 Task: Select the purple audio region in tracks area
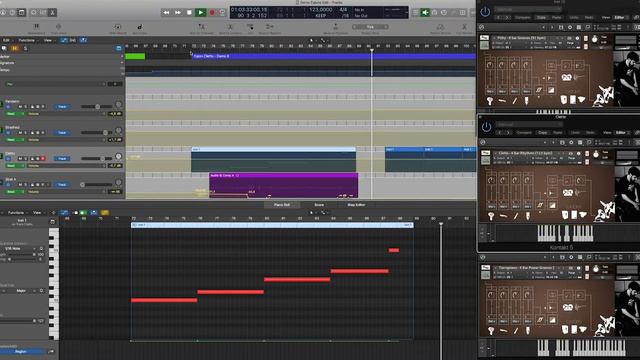coord(284,186)
